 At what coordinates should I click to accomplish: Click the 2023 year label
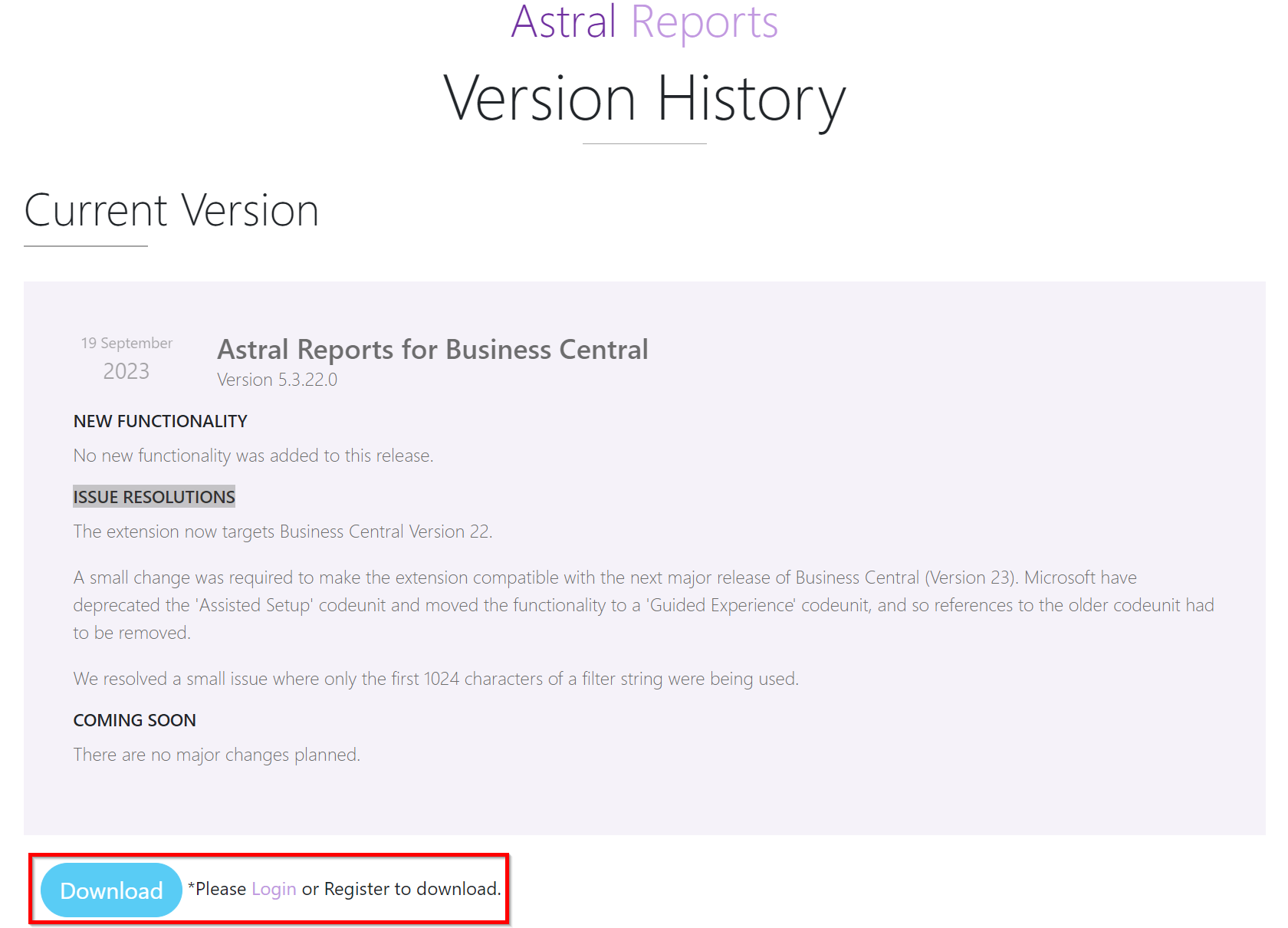[x=127, y=371]
